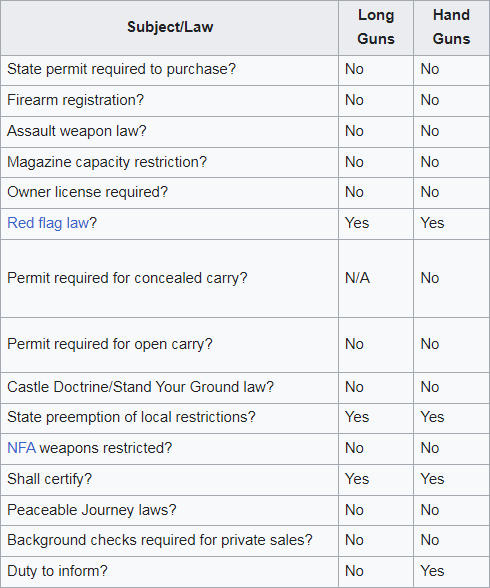
Task: Click Long Guns Yes for state preemption
Action: click(x=357, y=417)
